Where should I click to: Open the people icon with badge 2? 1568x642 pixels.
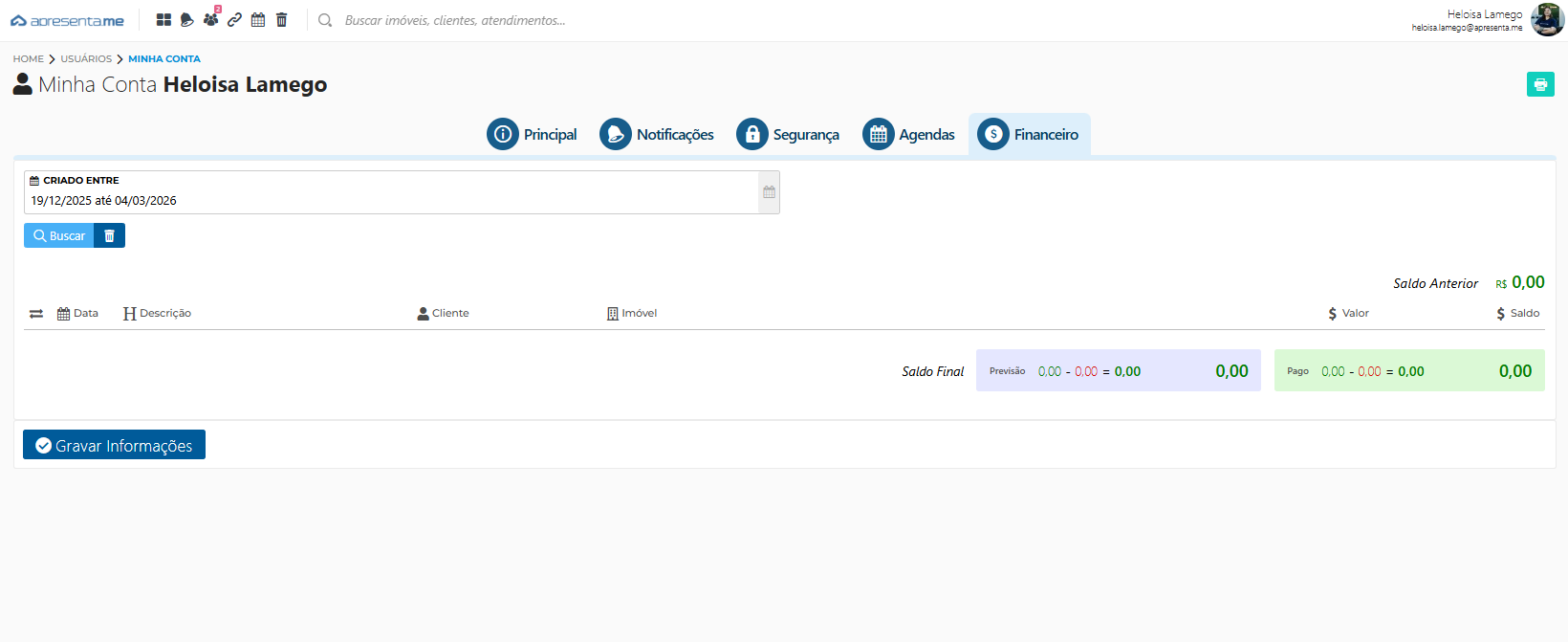tap(210, 20)
